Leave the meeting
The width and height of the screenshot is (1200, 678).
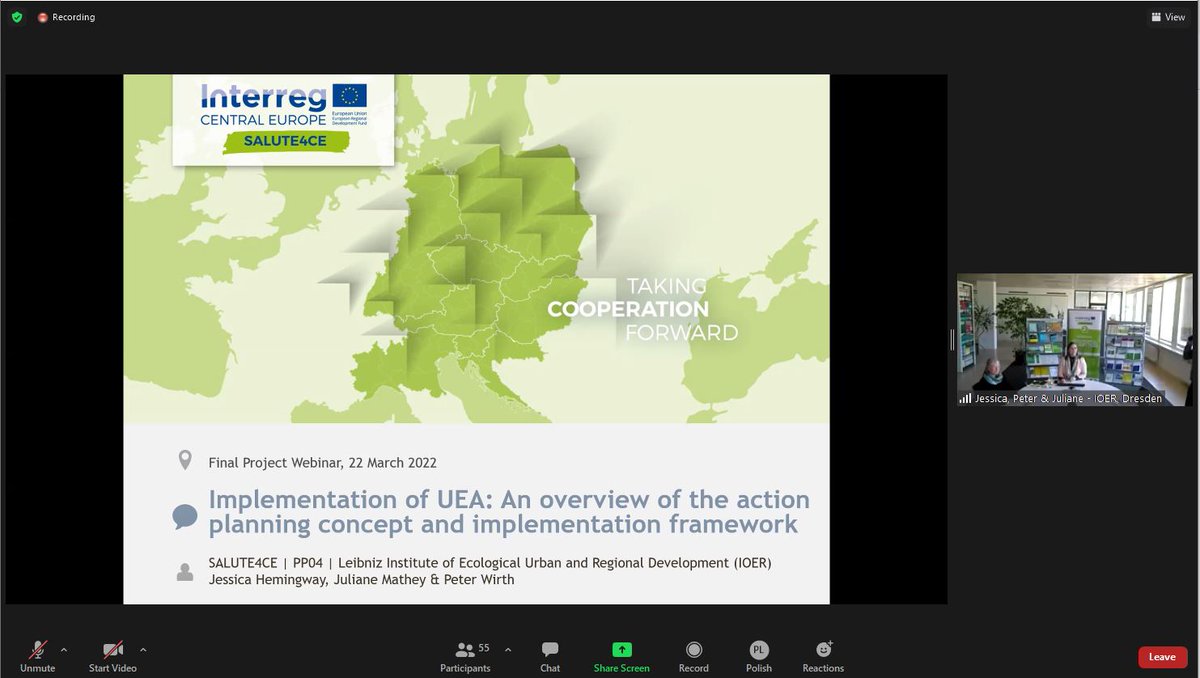[1162, 657]
